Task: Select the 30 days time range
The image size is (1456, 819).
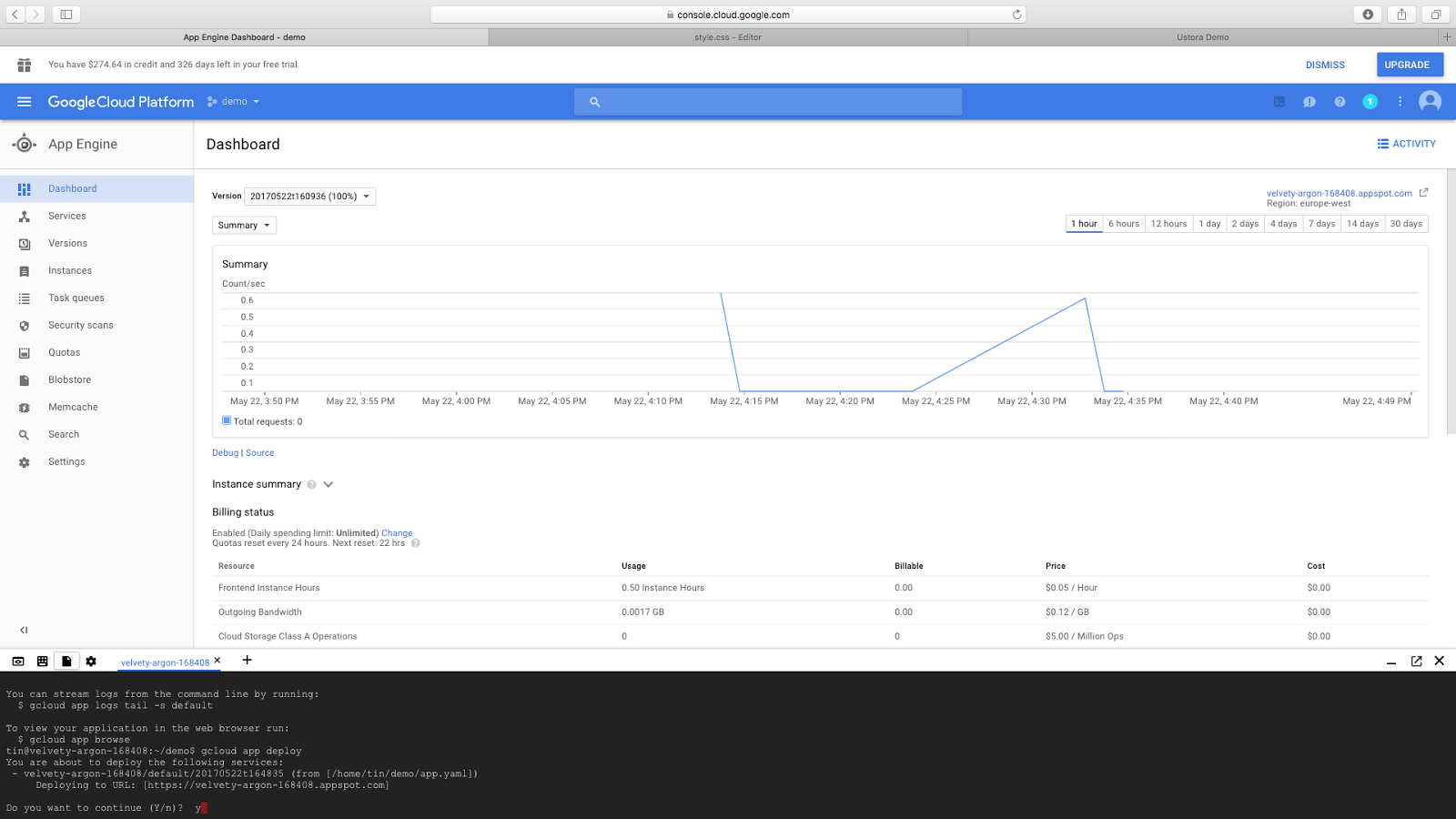Action: [x=1406, y=224]
